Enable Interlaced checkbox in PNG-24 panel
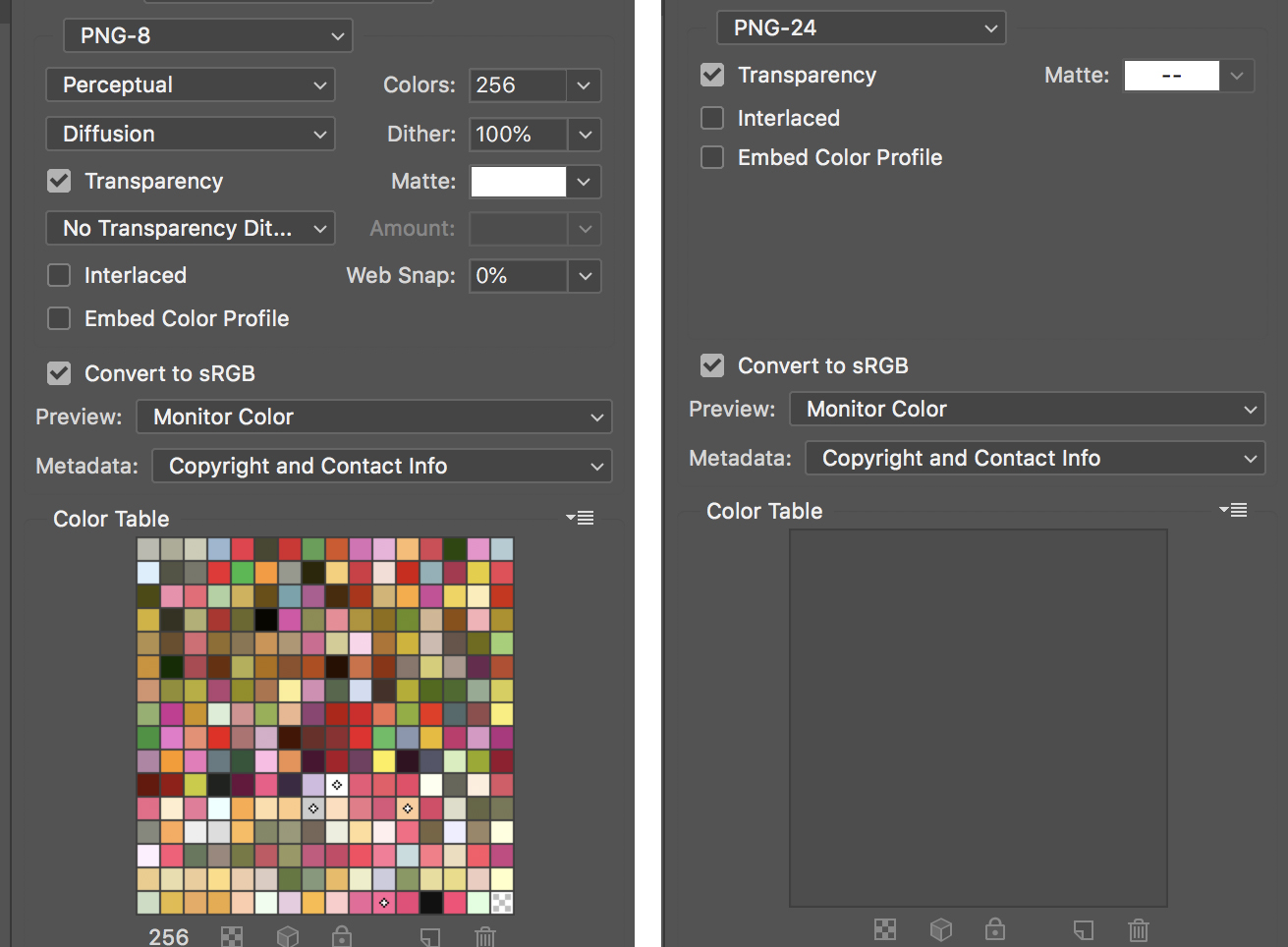The image size is (1288, 947). [712, 118]
